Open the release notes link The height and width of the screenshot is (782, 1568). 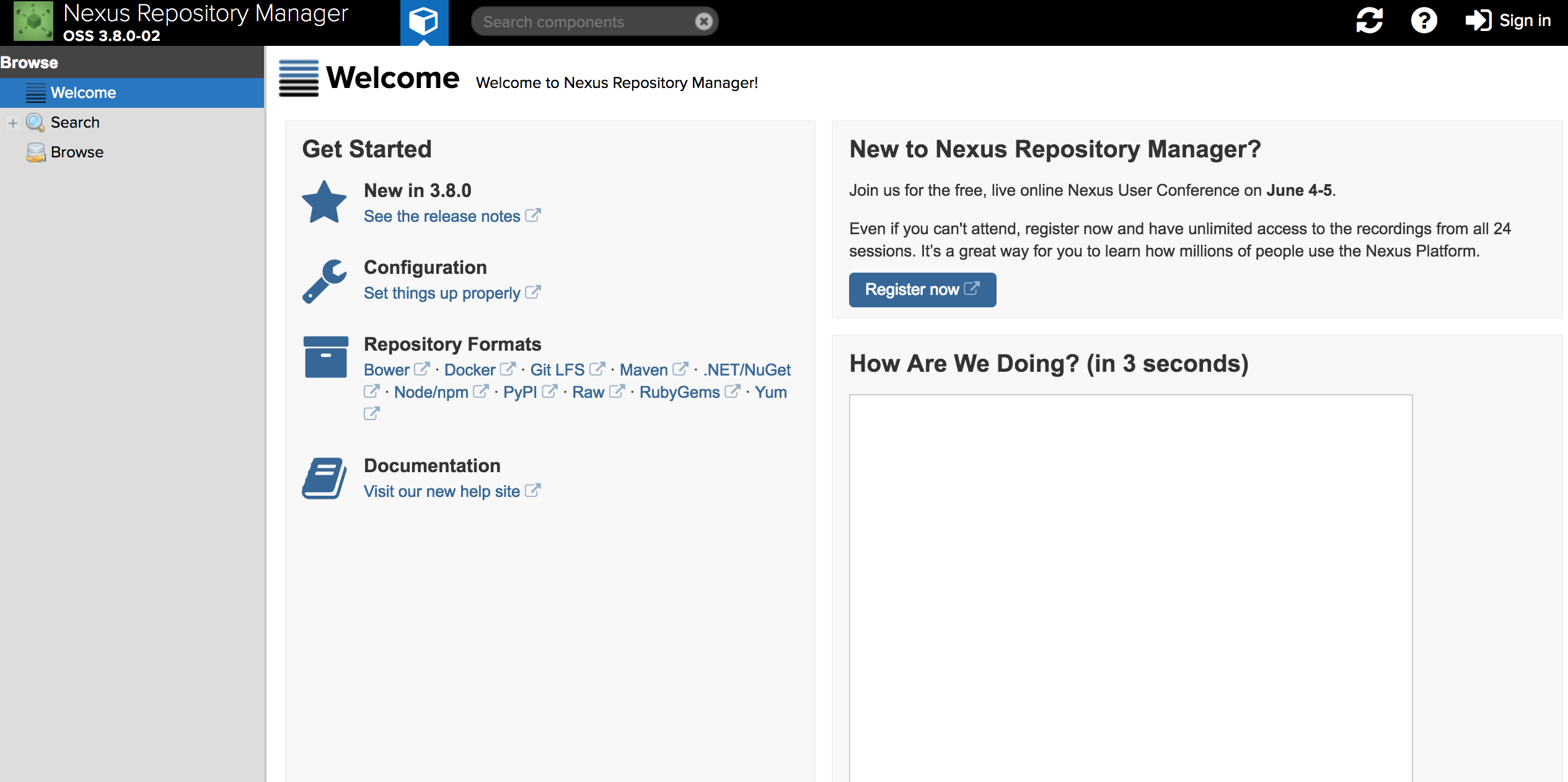[441, 216]
